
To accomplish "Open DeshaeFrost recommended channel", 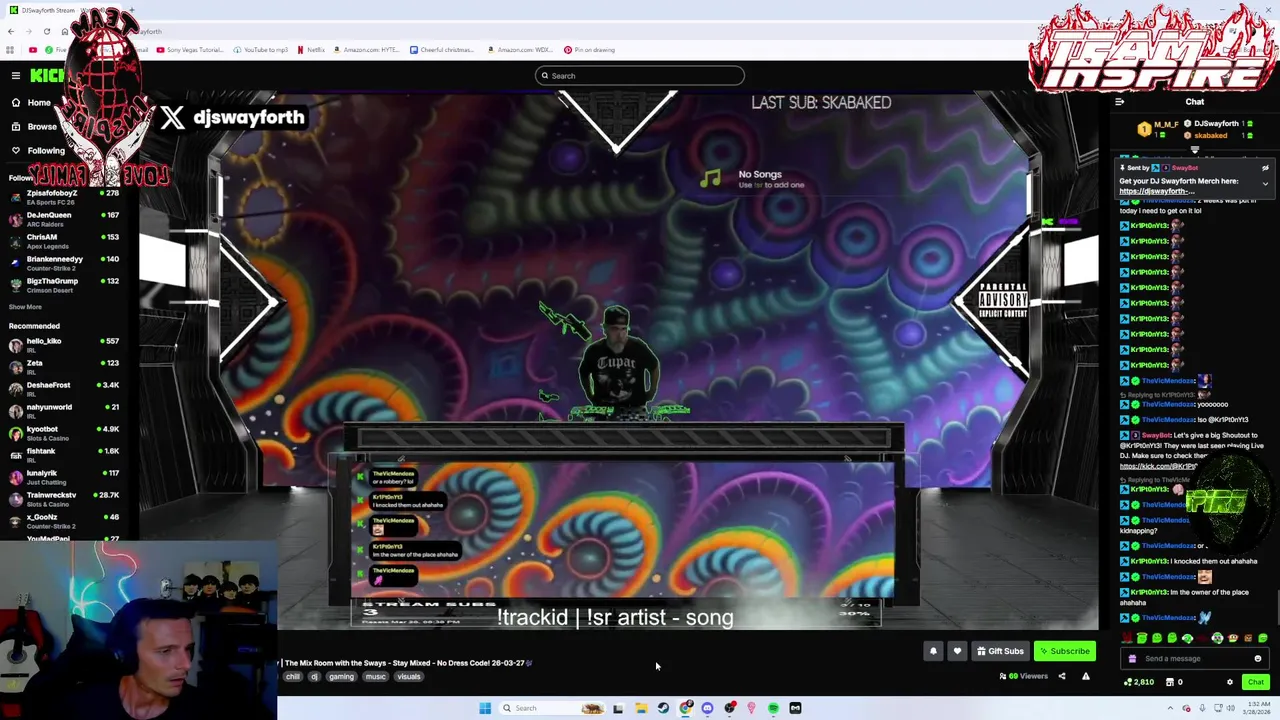I will pyautogui.click(x=65, y=389).
